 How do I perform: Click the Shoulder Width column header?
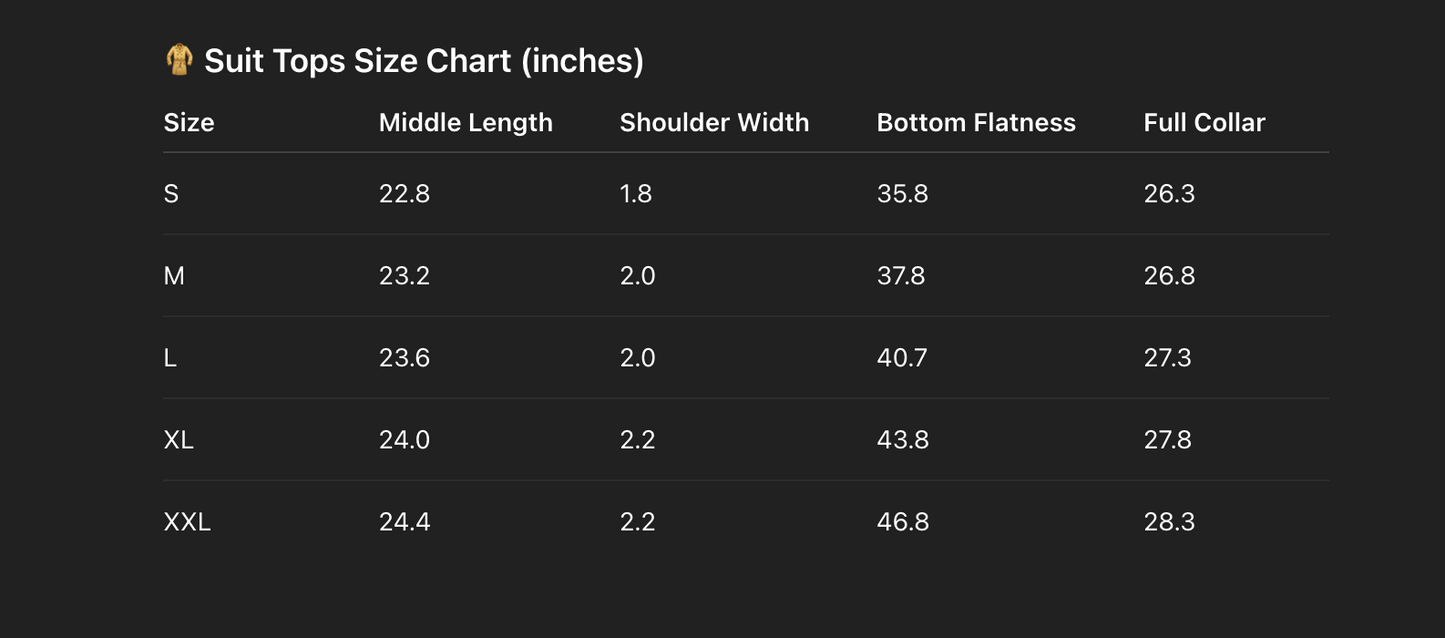pyautogui.click(x=714, y=122)
